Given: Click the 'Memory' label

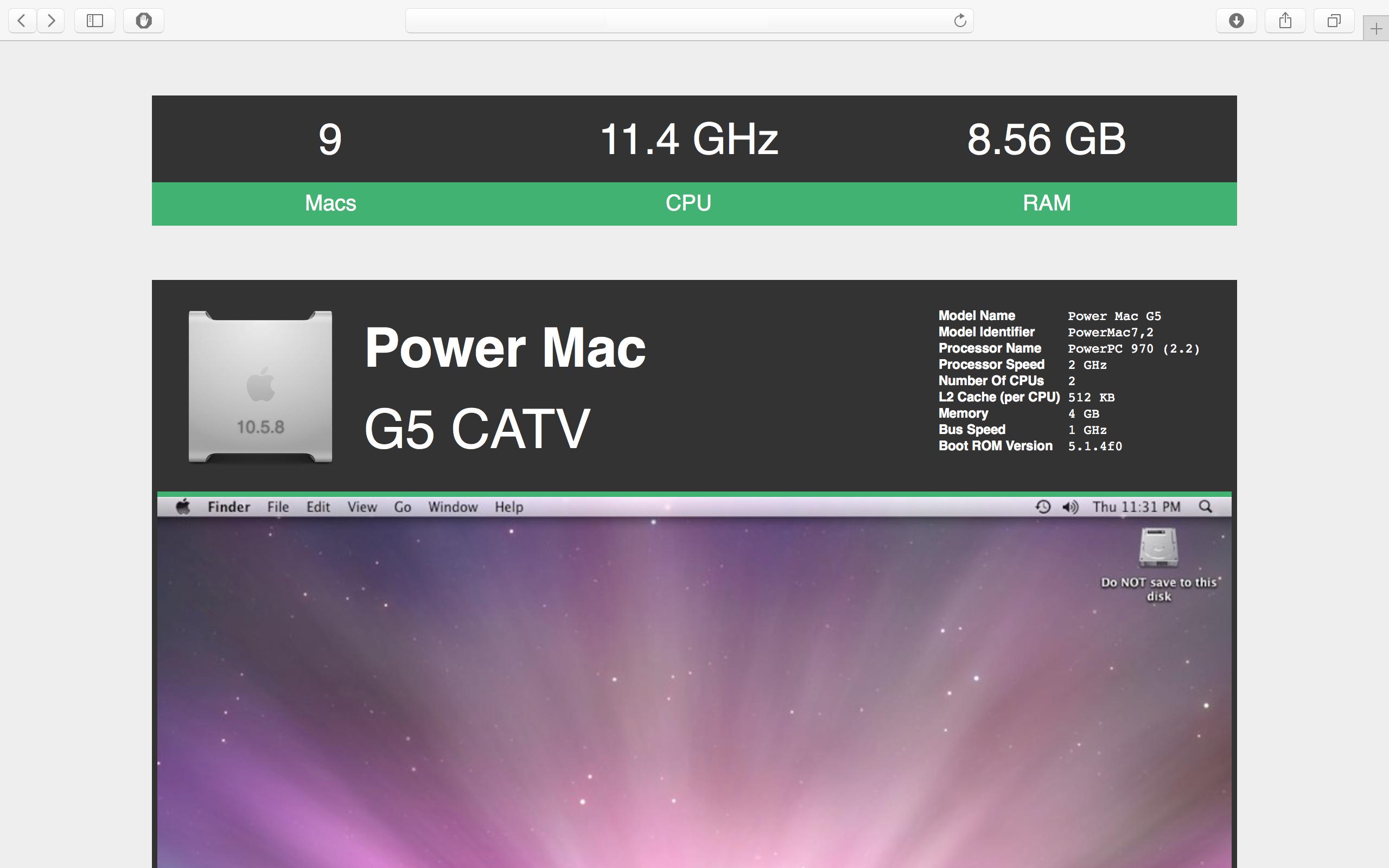Looking at the screenshot, I should pyautogui.click(x=963, y=413).
